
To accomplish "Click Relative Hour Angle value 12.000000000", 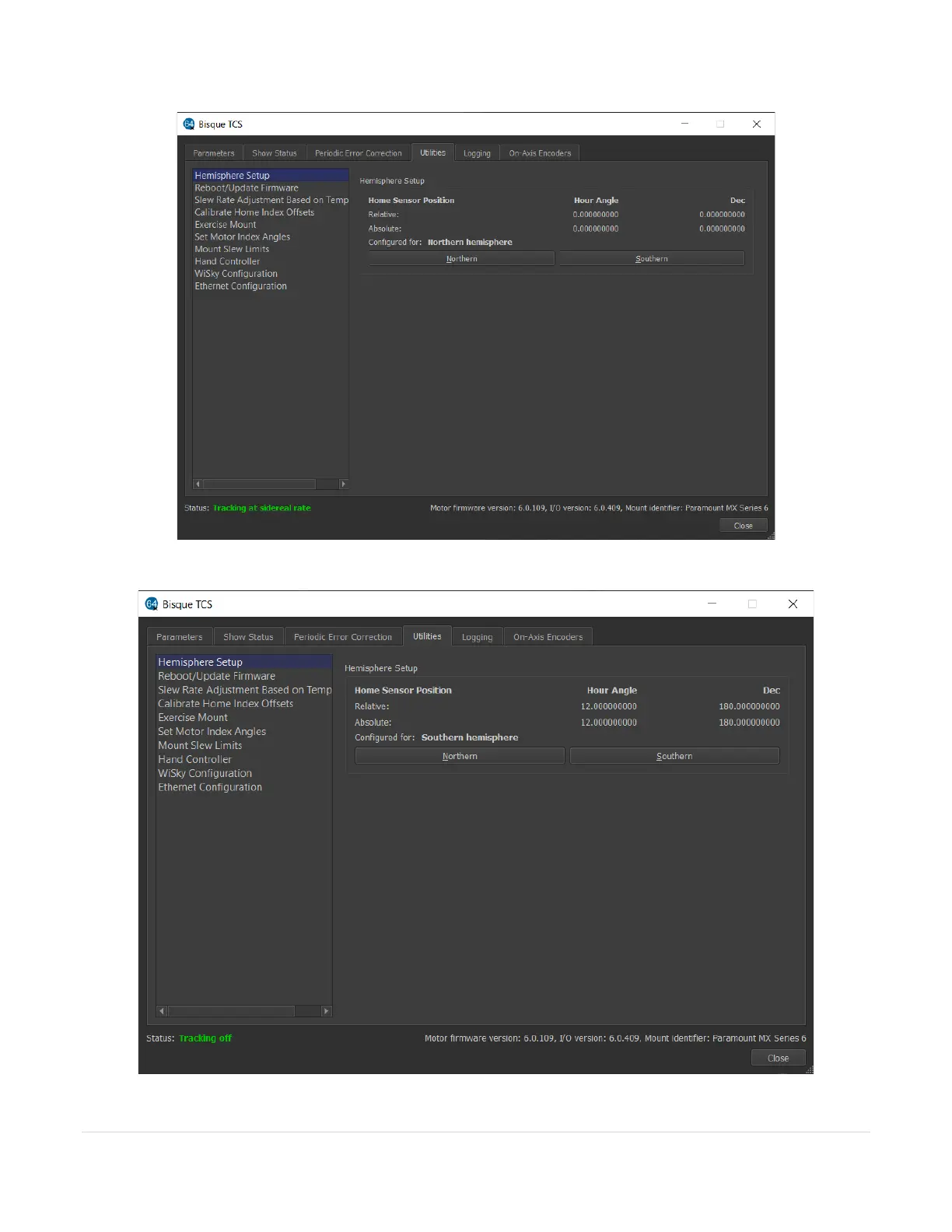I will pyautogui.click(x=609, y=707).
